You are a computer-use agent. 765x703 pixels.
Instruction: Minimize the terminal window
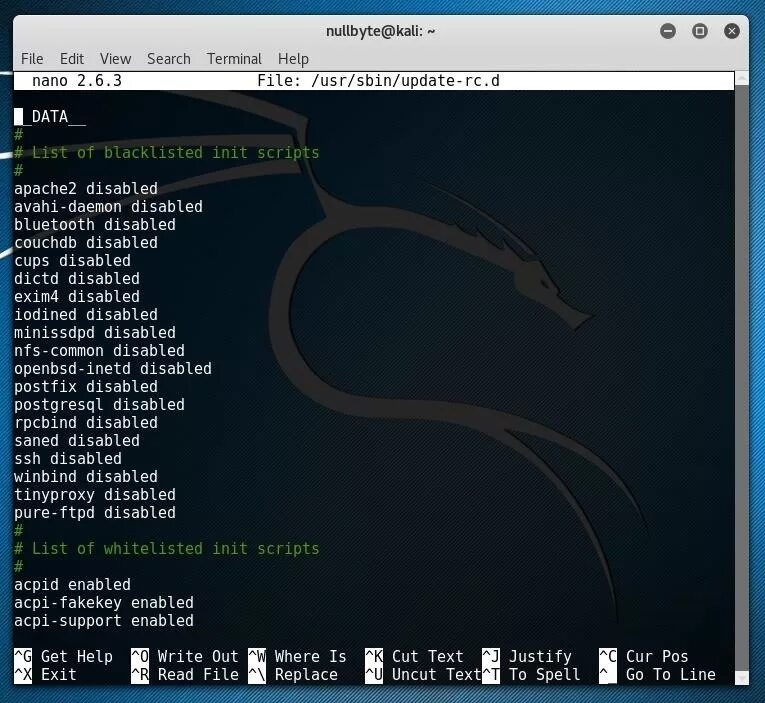[x=668, y=31]
